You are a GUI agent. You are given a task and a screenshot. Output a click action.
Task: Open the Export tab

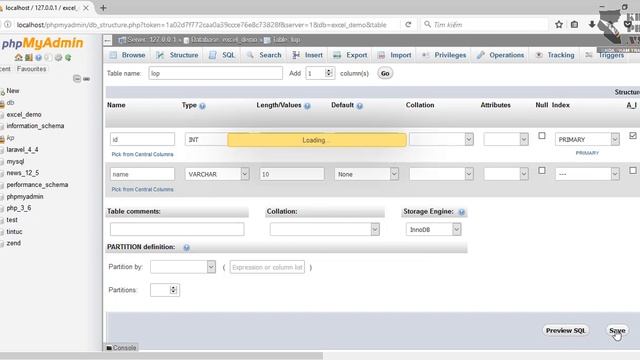351,55
